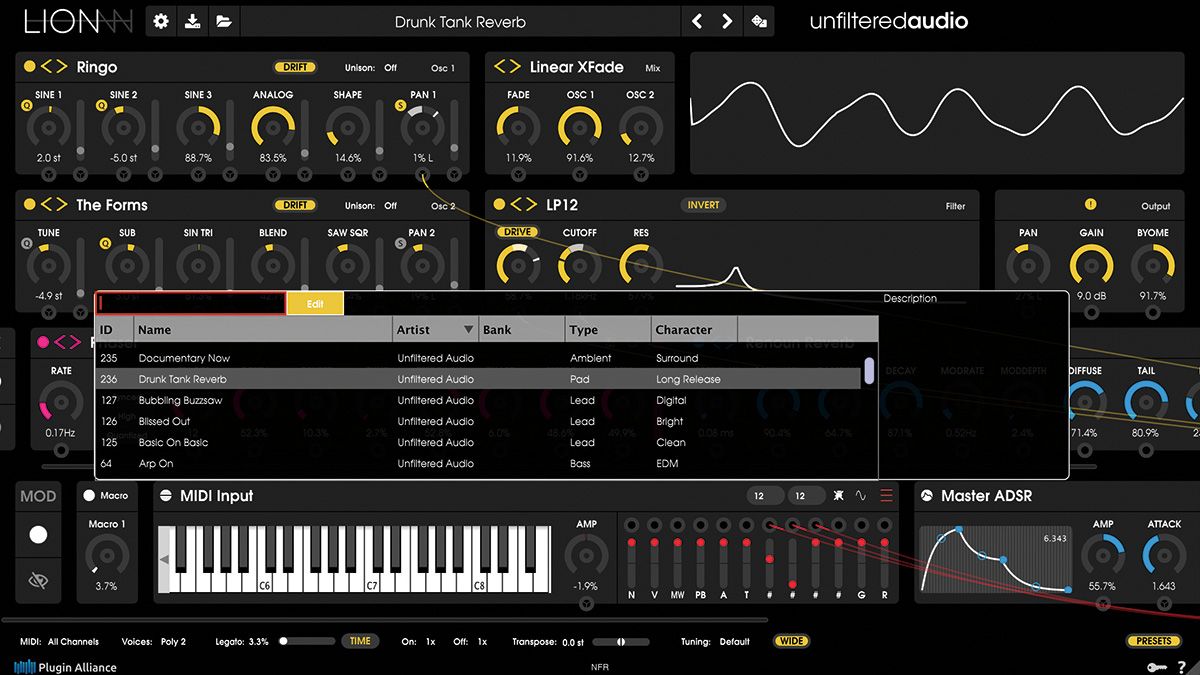Viewport: 1200px width, 675px height.
Task: Adjust the Legato slider
Action: click(305, 642)
